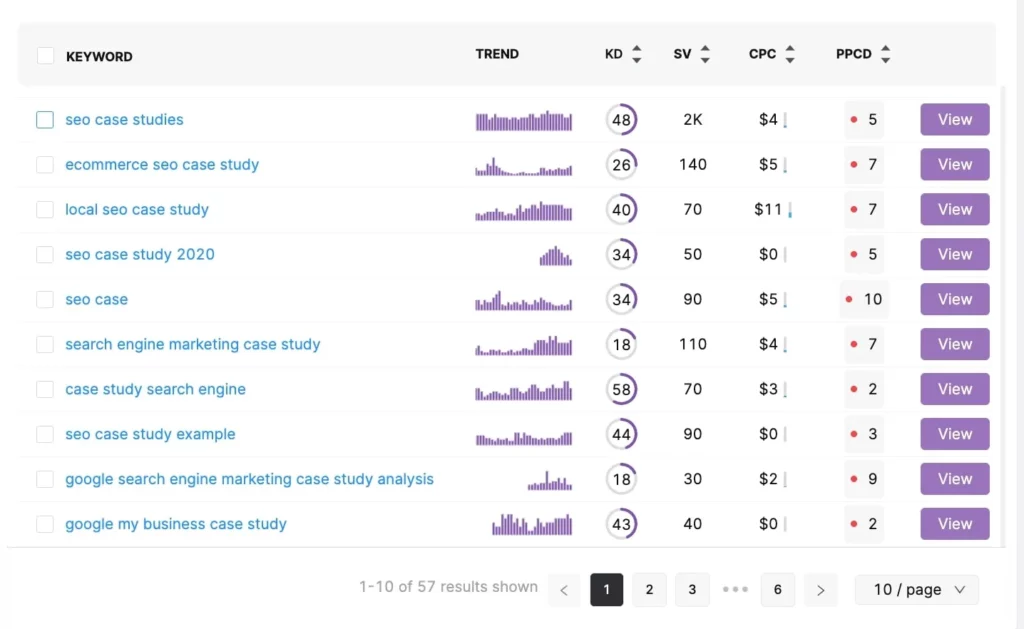This screenshot has width=1024, height=629.
Task: Toggle the select-all keywords checkbox
Action: (45, 56)
